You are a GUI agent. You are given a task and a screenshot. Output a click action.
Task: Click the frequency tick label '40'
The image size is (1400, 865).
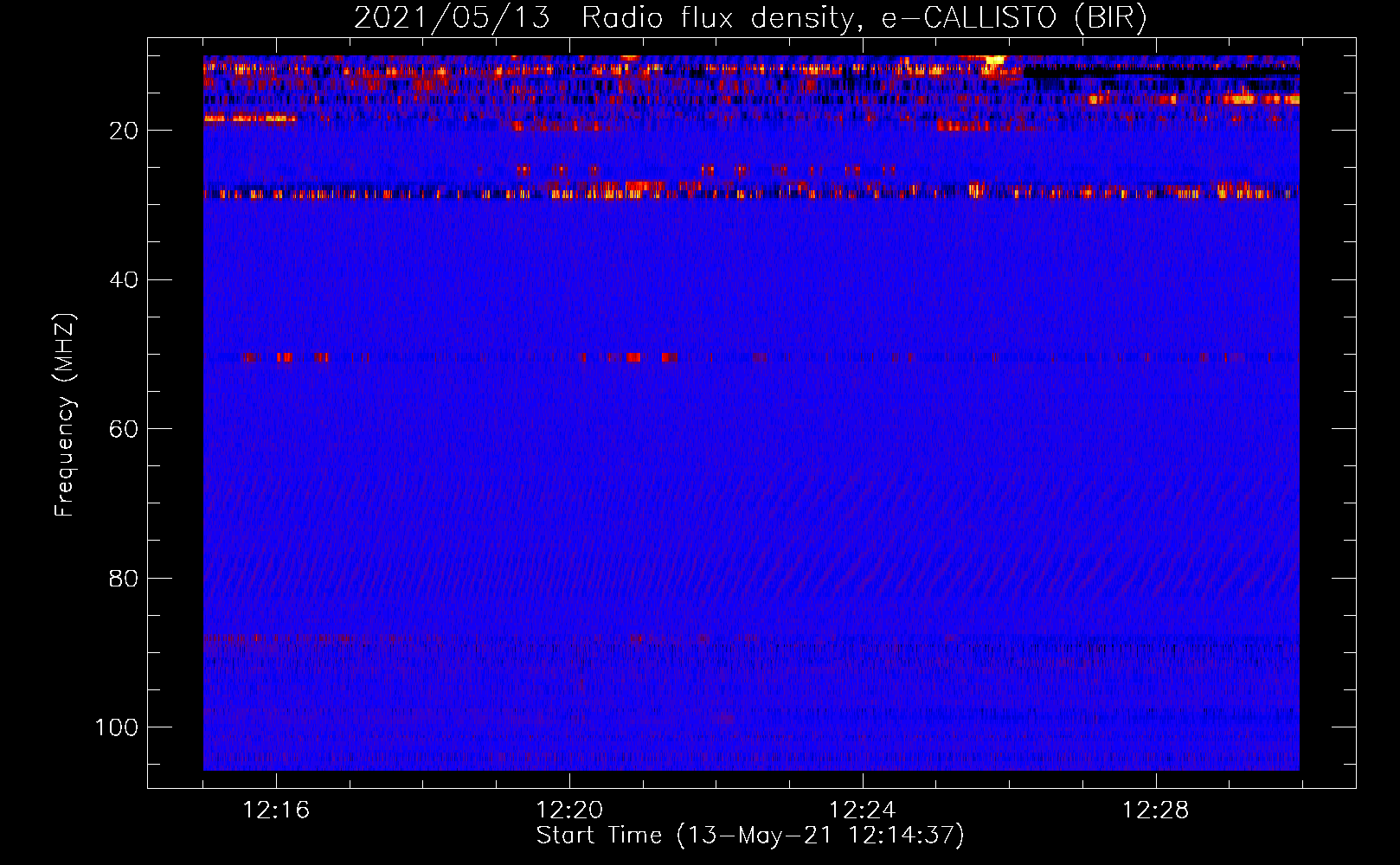(124, 279)
